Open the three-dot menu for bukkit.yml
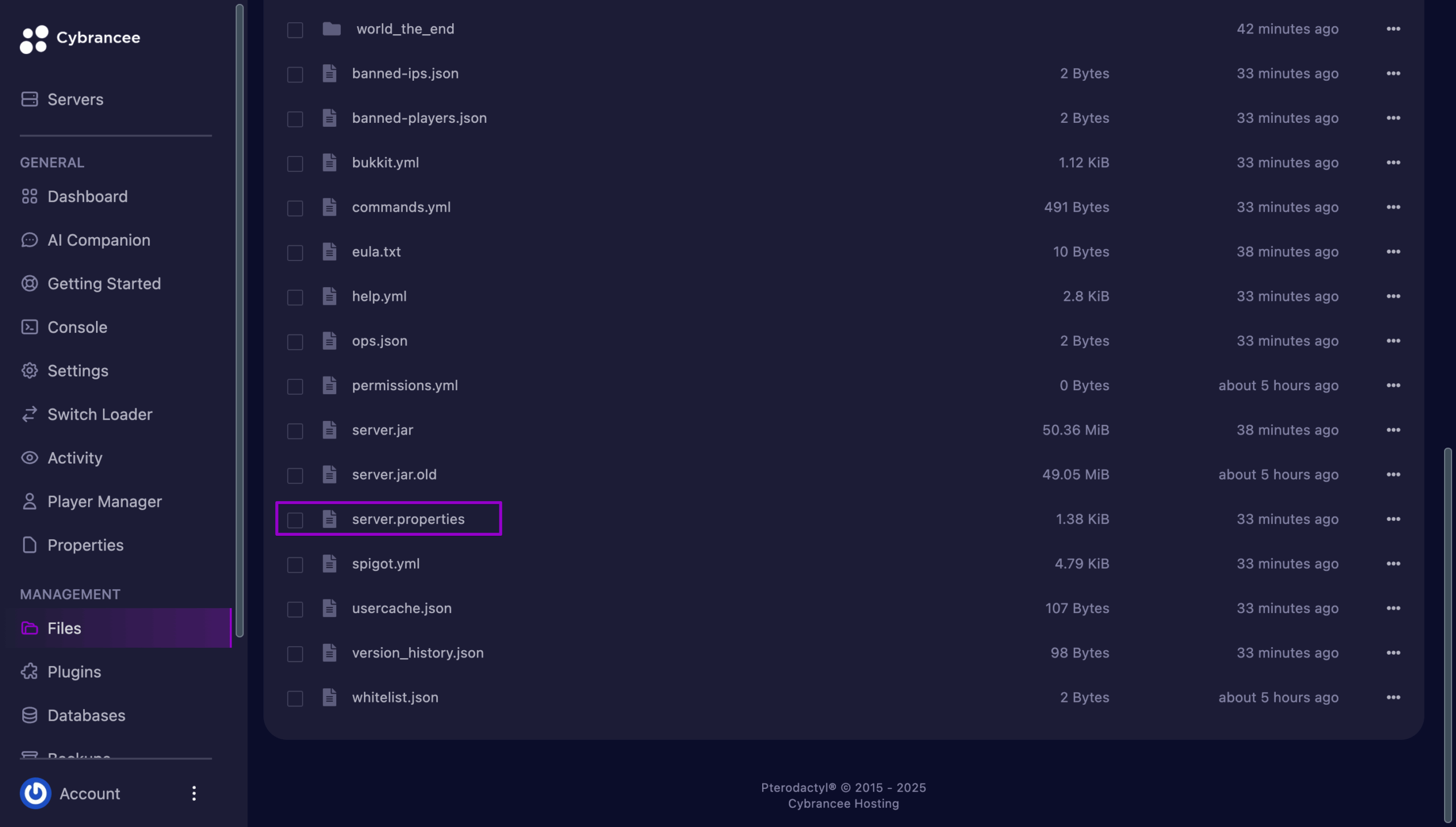Screen dimensions: 1456x827 click(1393, 163)
